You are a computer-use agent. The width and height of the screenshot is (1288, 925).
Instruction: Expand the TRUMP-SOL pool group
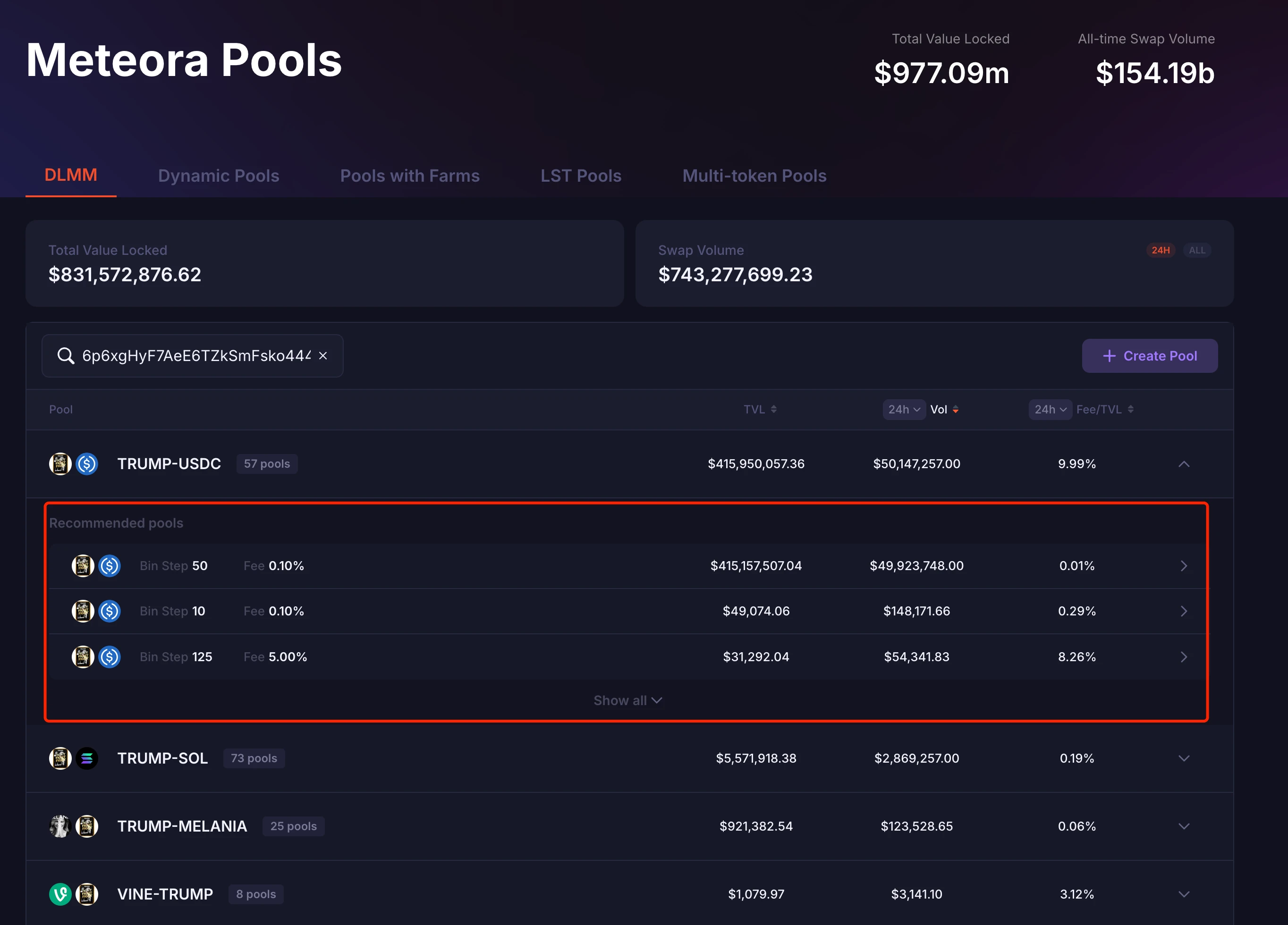(x=1184, y=758)
